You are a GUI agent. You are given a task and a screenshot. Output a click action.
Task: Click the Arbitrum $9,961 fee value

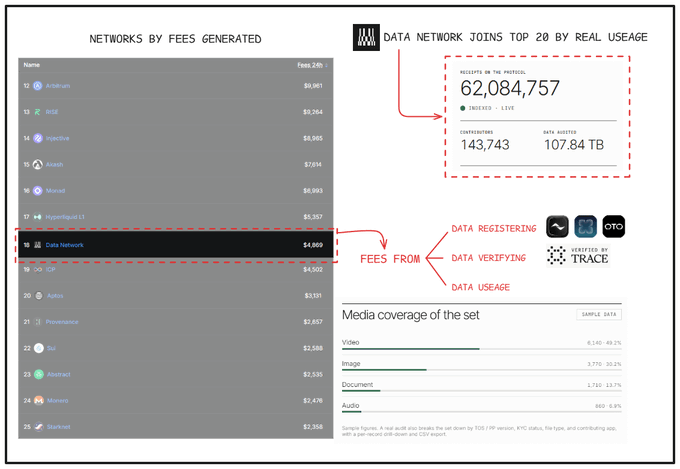313,86
